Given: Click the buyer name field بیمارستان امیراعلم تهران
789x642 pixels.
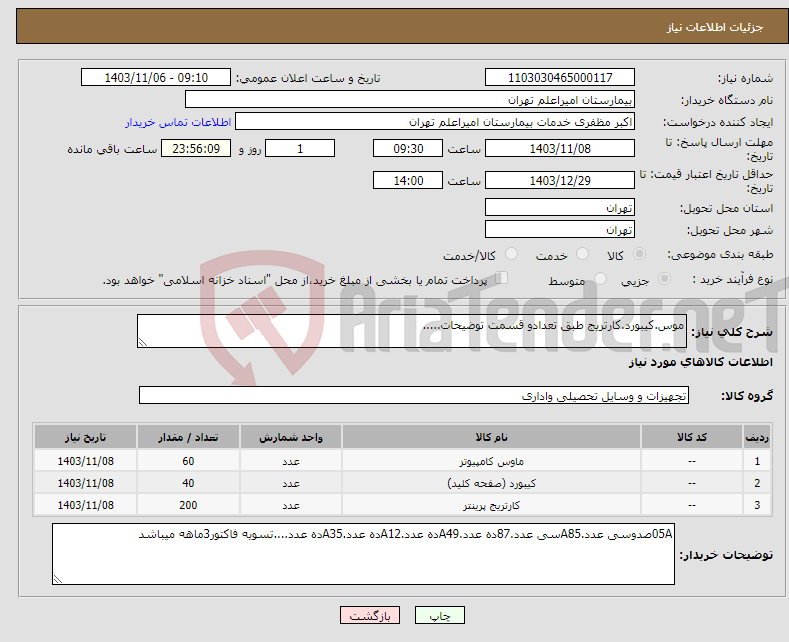Looking at the screenshot, I should [410, 100].
